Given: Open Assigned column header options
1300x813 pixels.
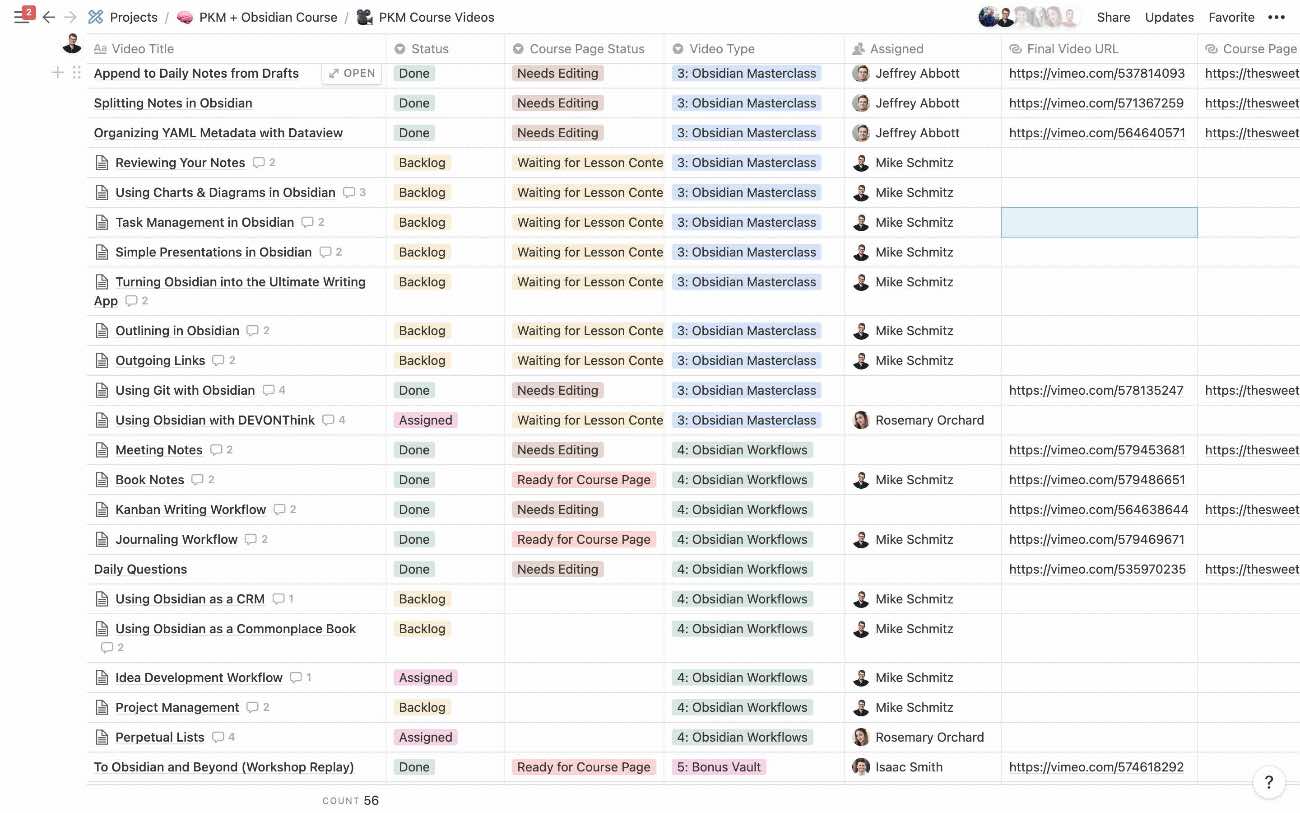Looking at the screenshot, I should (923, 49).
